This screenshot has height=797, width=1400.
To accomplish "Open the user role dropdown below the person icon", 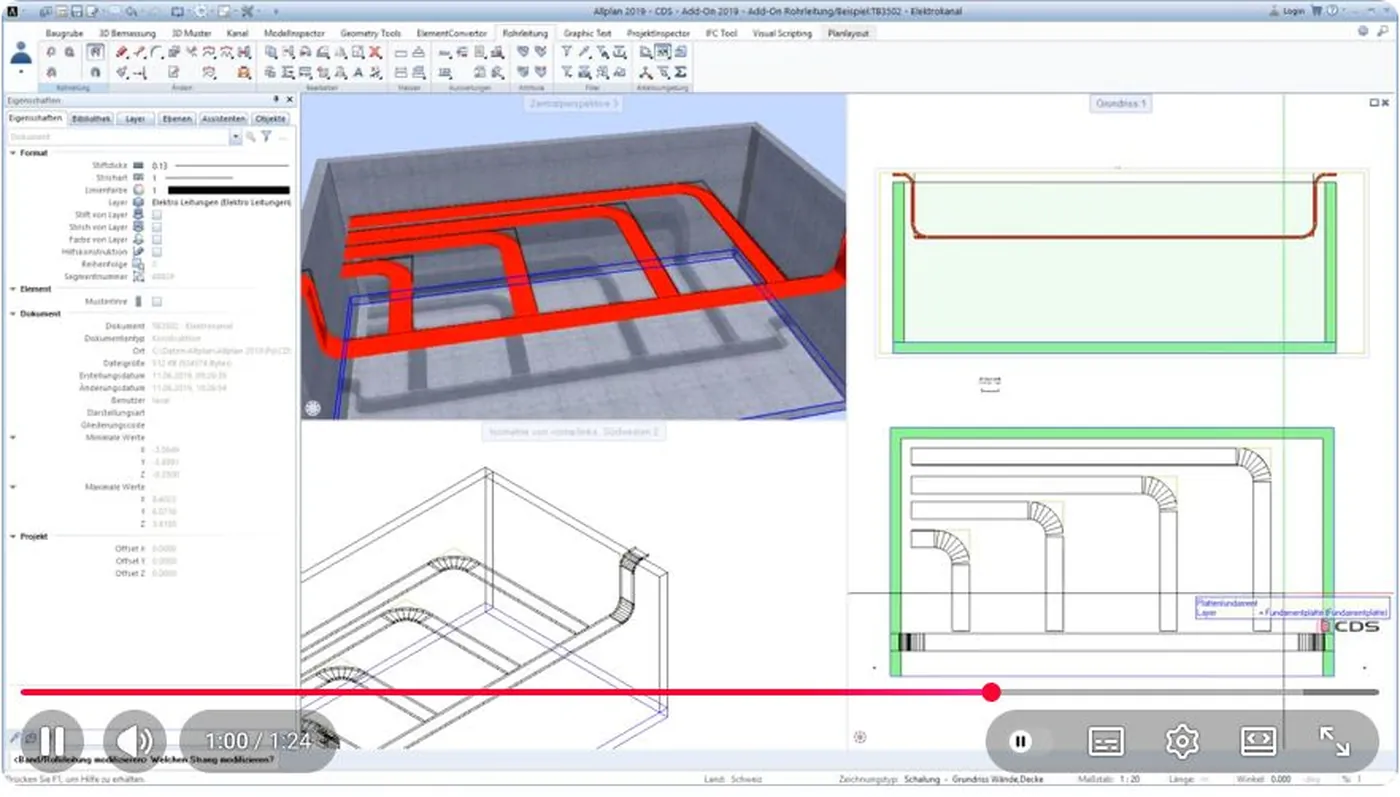I will (x=21, y=72).
